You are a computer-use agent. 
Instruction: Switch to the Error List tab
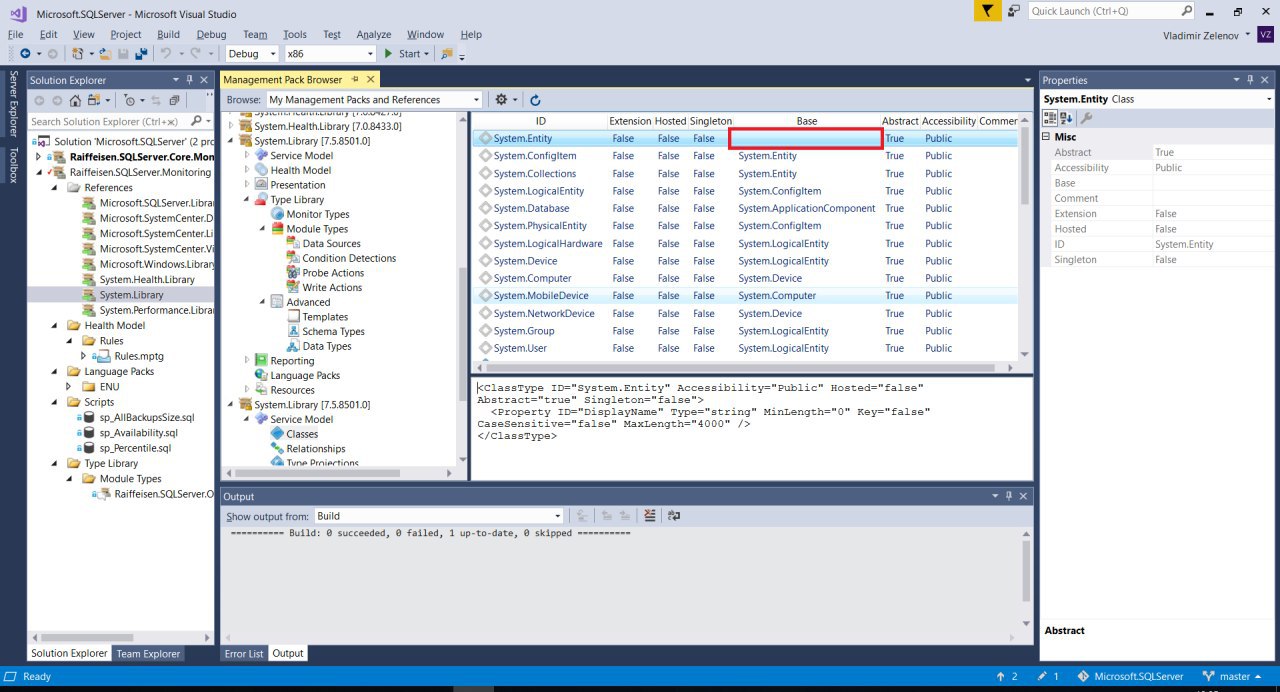(244, 654)
